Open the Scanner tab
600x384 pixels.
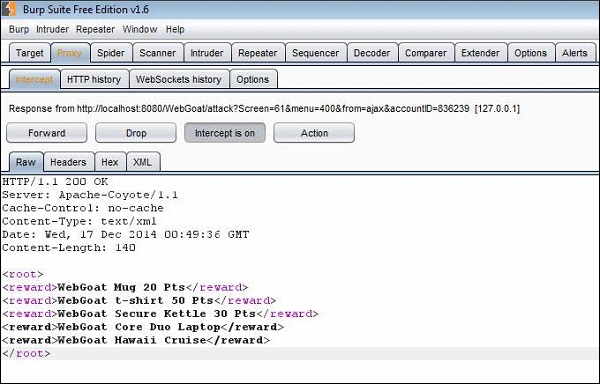[158, 53]
